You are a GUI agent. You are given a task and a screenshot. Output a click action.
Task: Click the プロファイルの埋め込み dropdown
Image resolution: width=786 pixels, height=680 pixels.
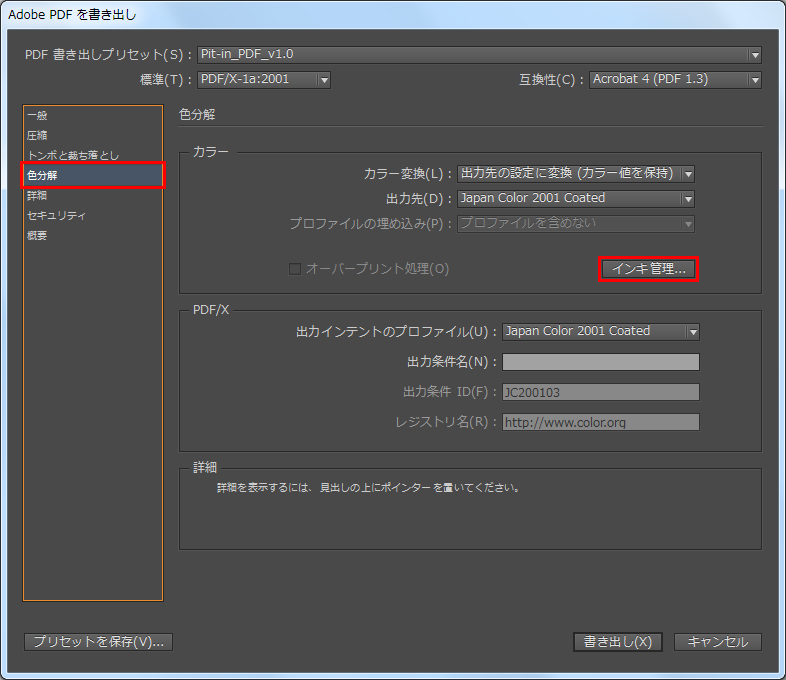[575, 224]
